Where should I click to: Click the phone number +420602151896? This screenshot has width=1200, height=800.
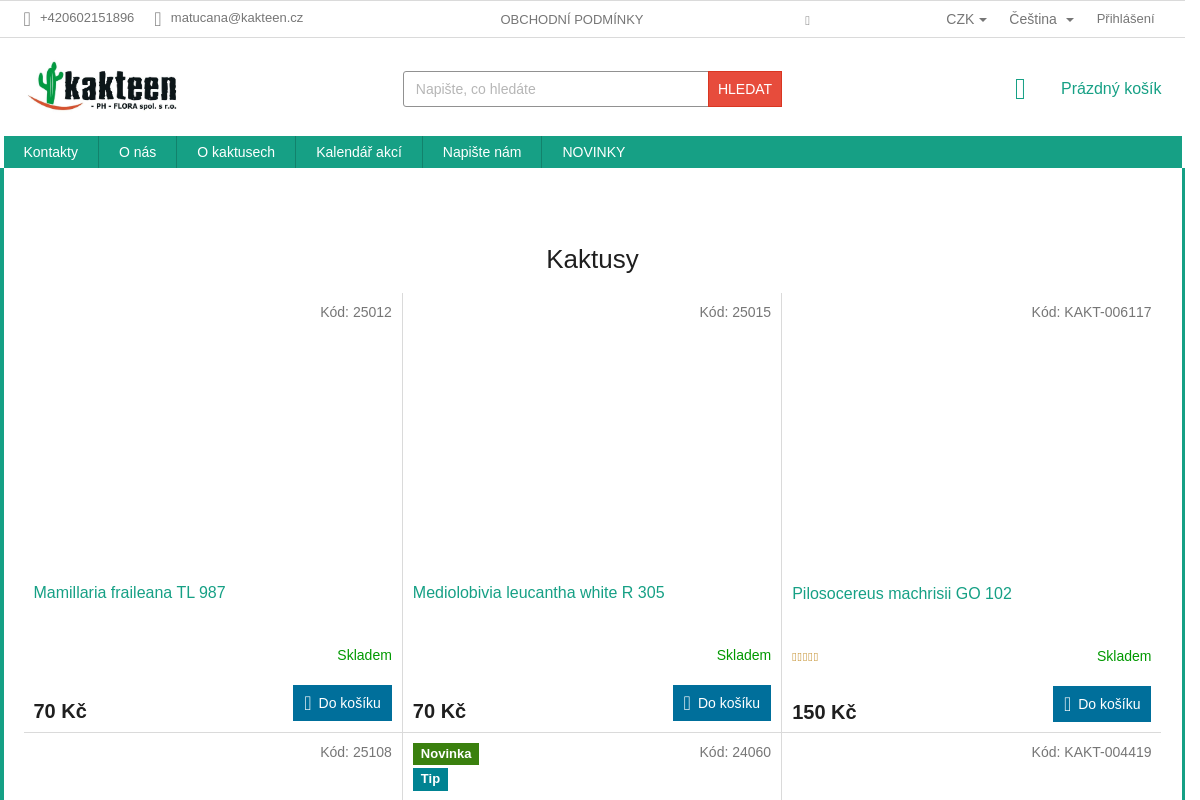87,18
